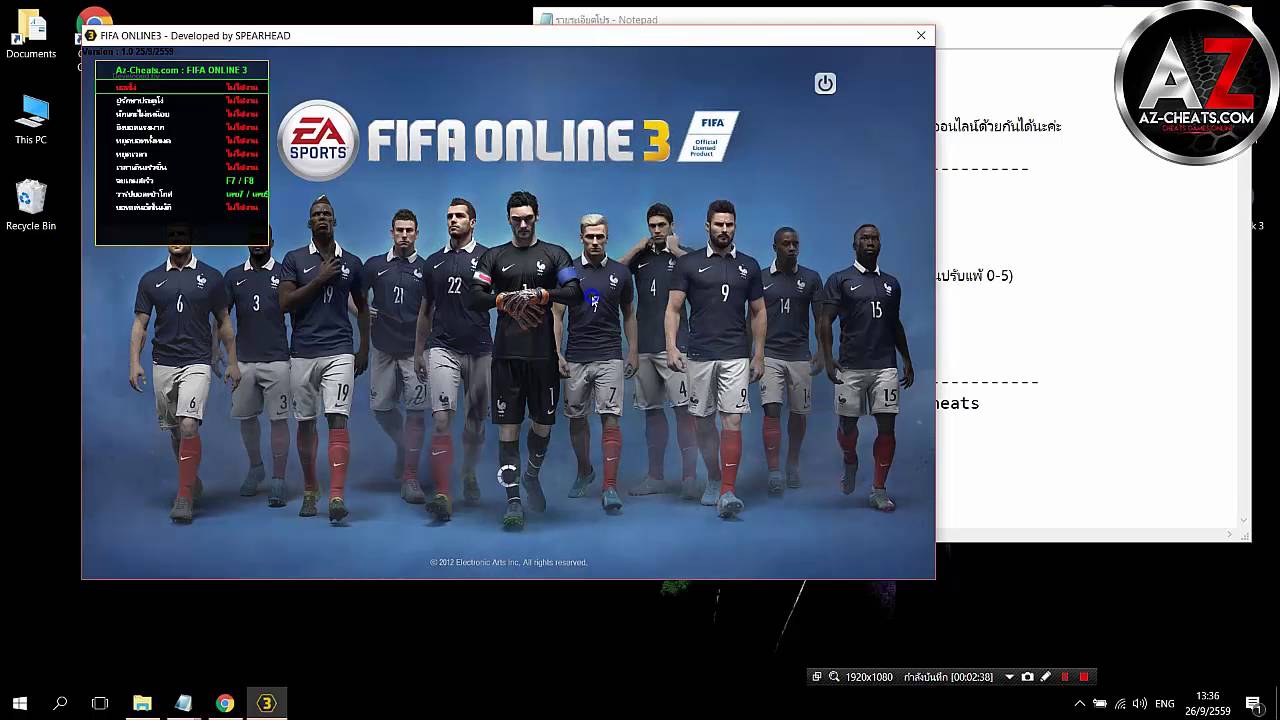This screenshot has width=1280, height=720.
Task: Open the notification action center
Action: (x=1253, y=704)
